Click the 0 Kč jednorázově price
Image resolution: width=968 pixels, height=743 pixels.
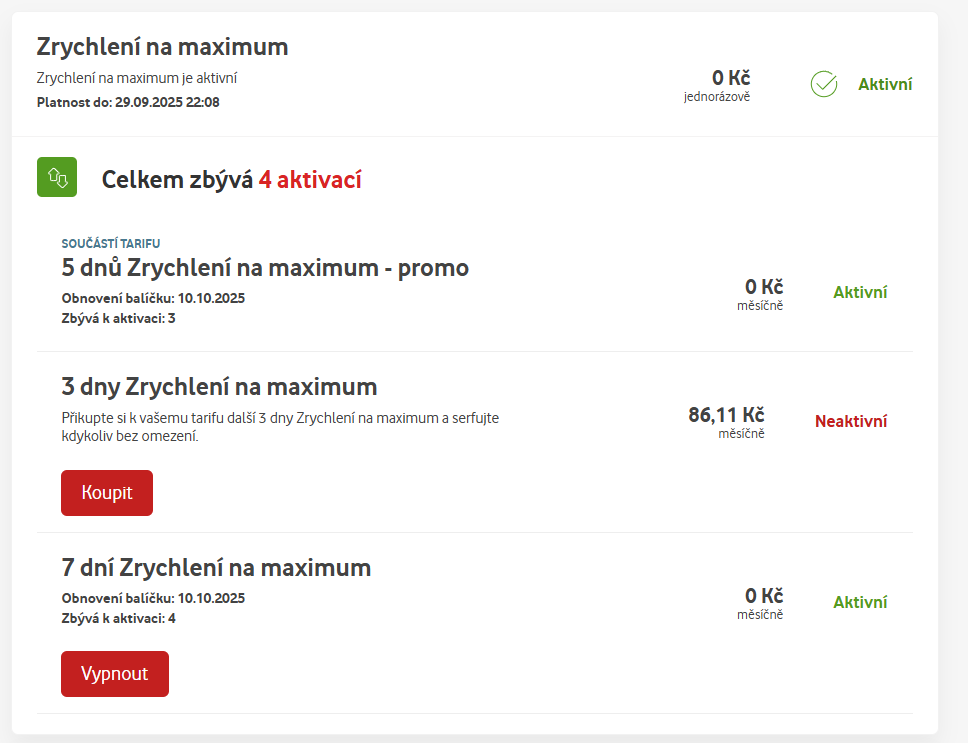point(730,78)
